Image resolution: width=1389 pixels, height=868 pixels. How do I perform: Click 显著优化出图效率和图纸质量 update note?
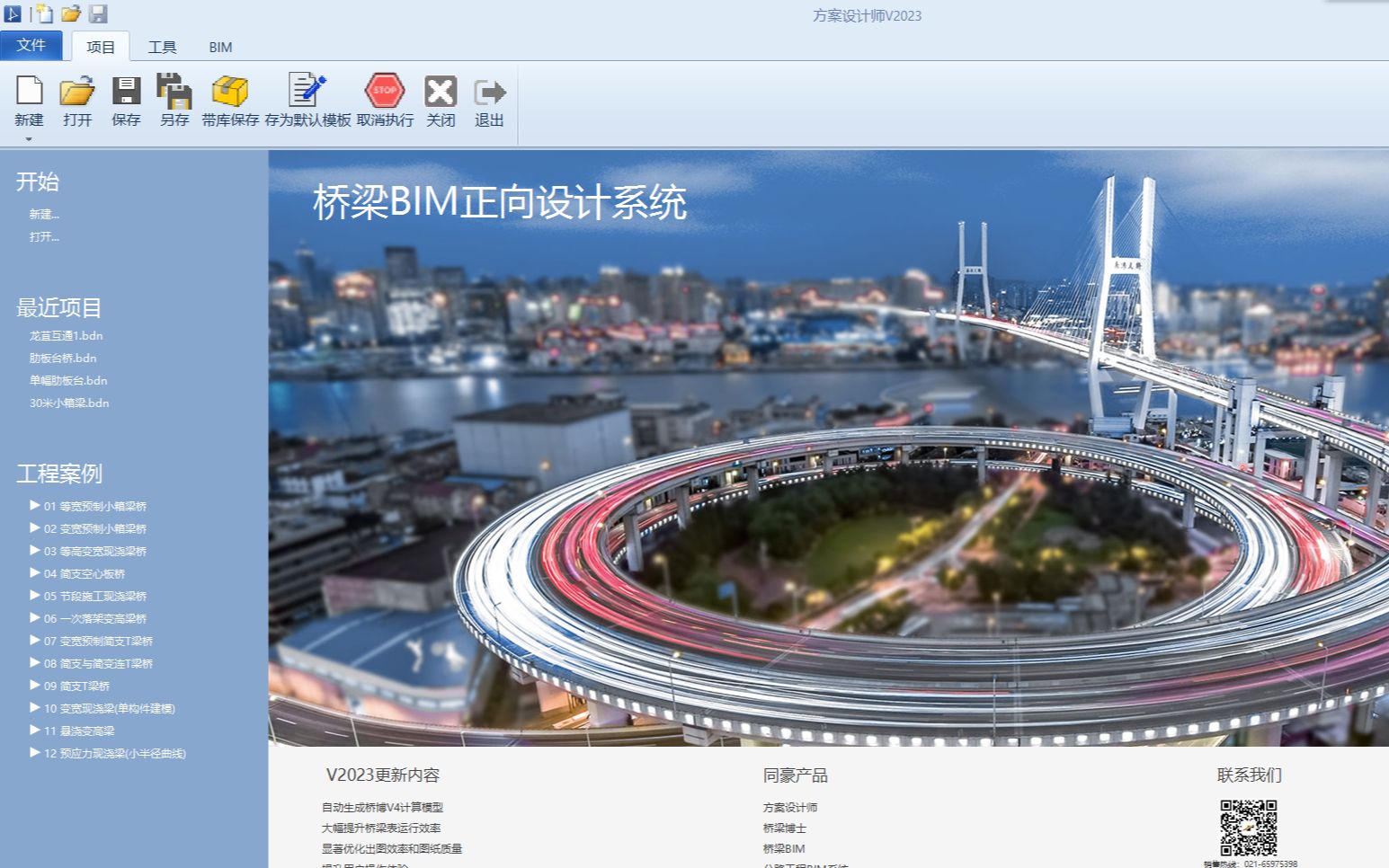pos(392,848)
